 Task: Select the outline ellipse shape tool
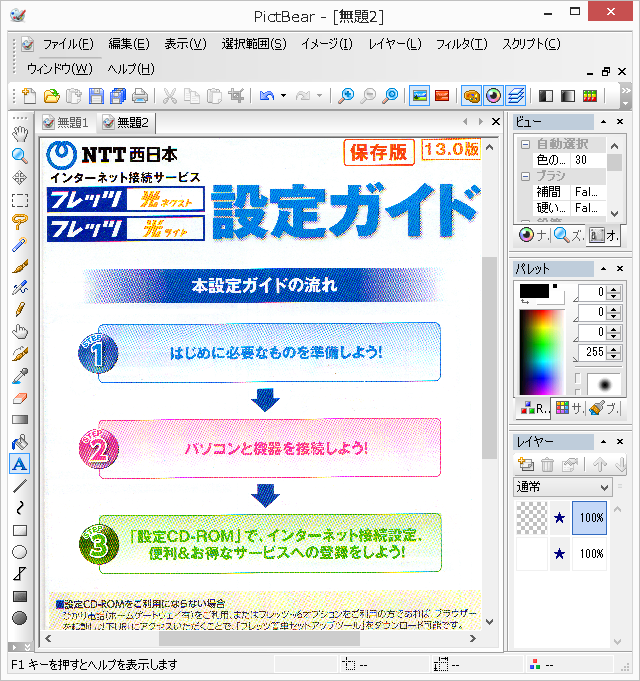[20, 552]
